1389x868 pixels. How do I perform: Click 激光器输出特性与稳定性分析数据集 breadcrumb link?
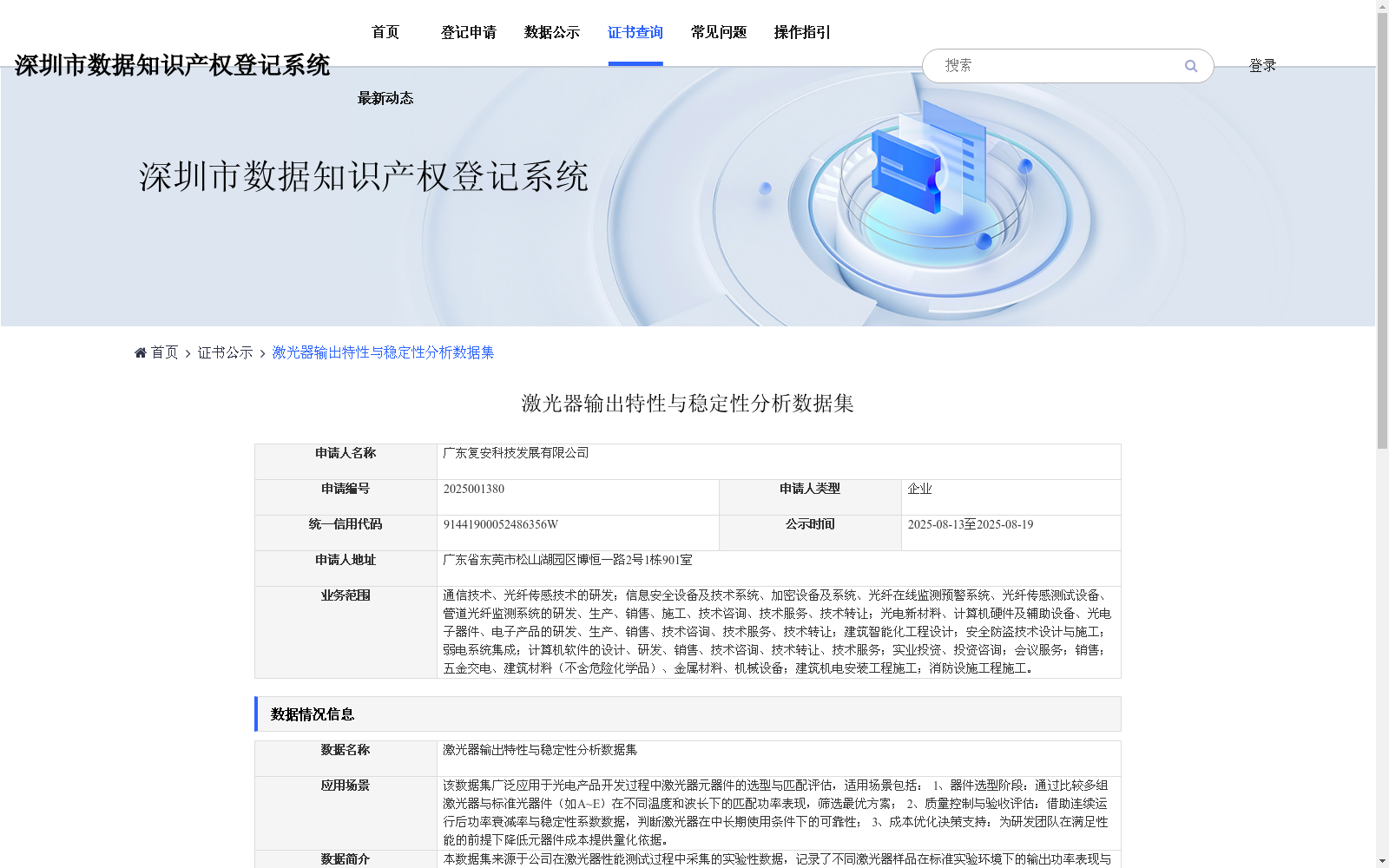point(383,352)
